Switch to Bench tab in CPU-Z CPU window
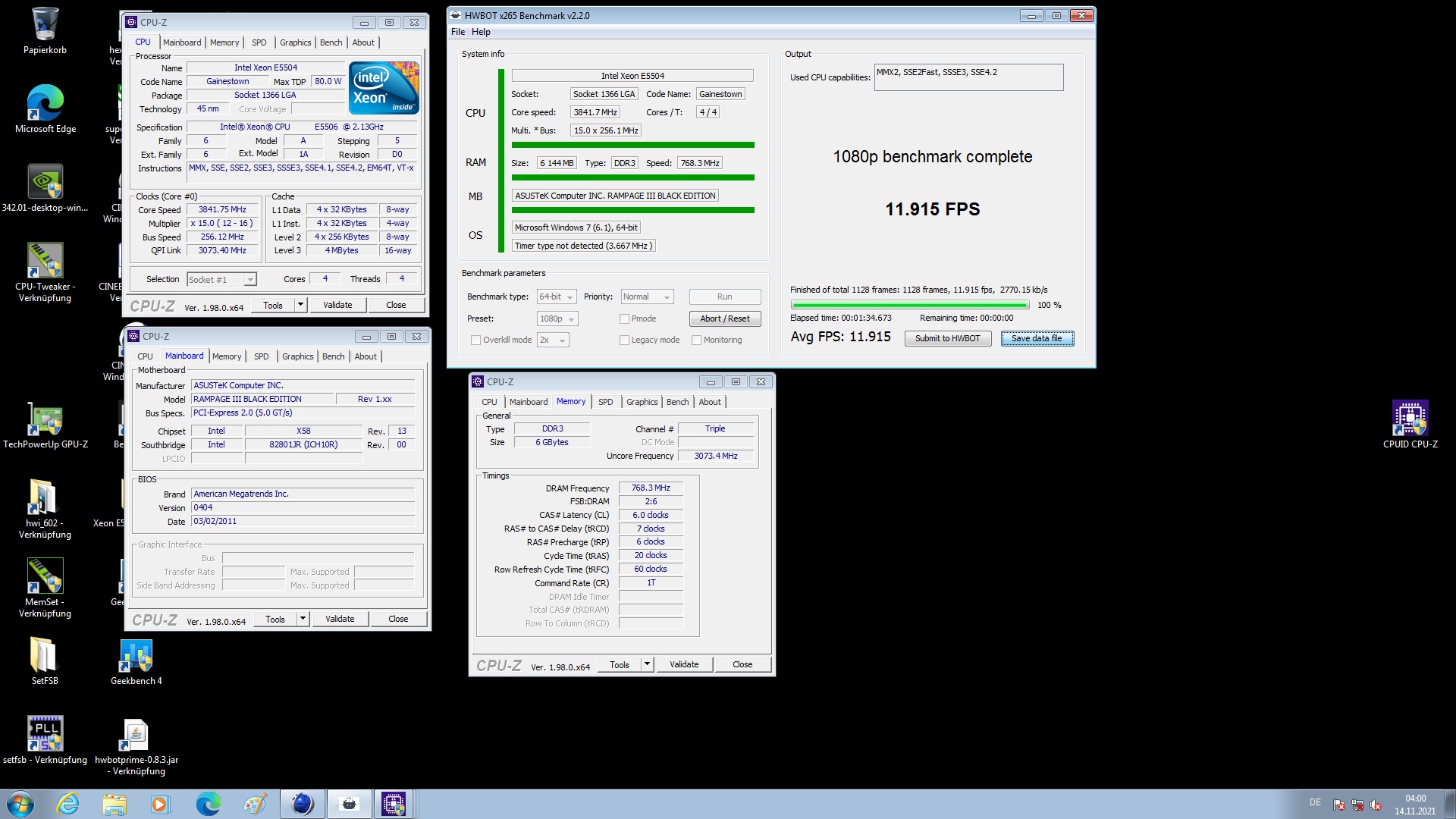 [331, 42]
